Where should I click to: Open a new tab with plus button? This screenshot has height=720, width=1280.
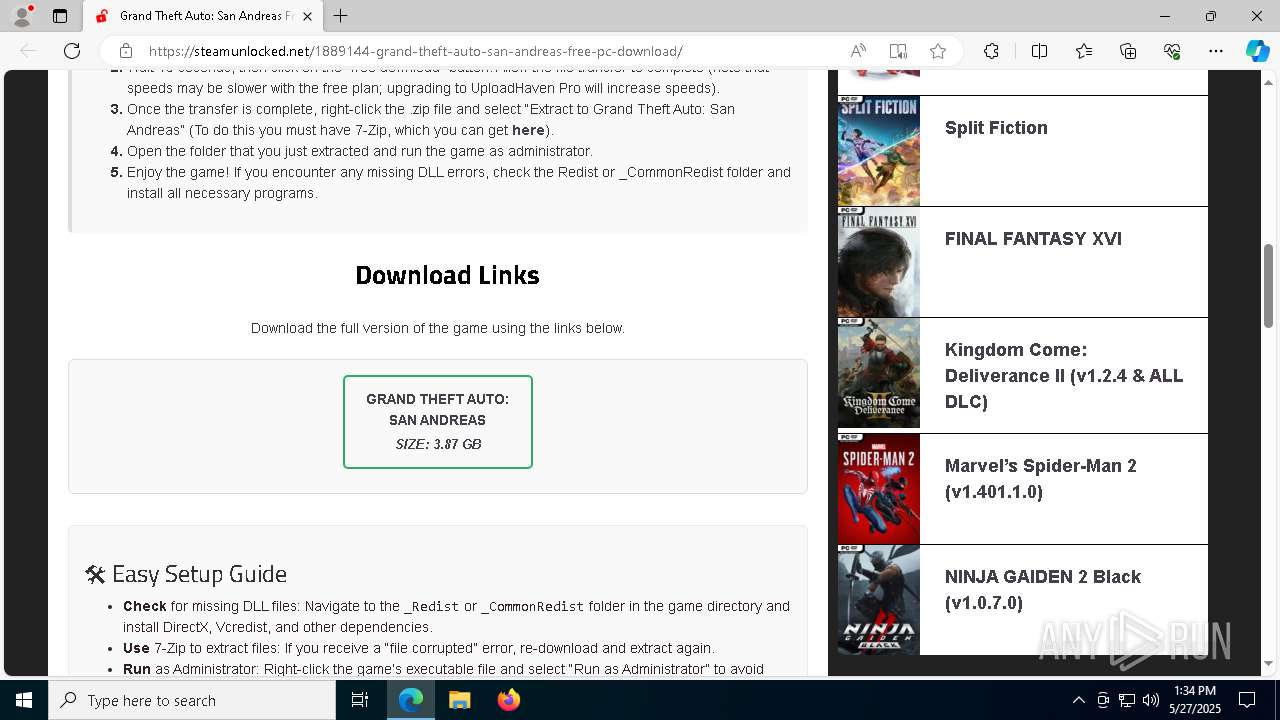point(341,16)
